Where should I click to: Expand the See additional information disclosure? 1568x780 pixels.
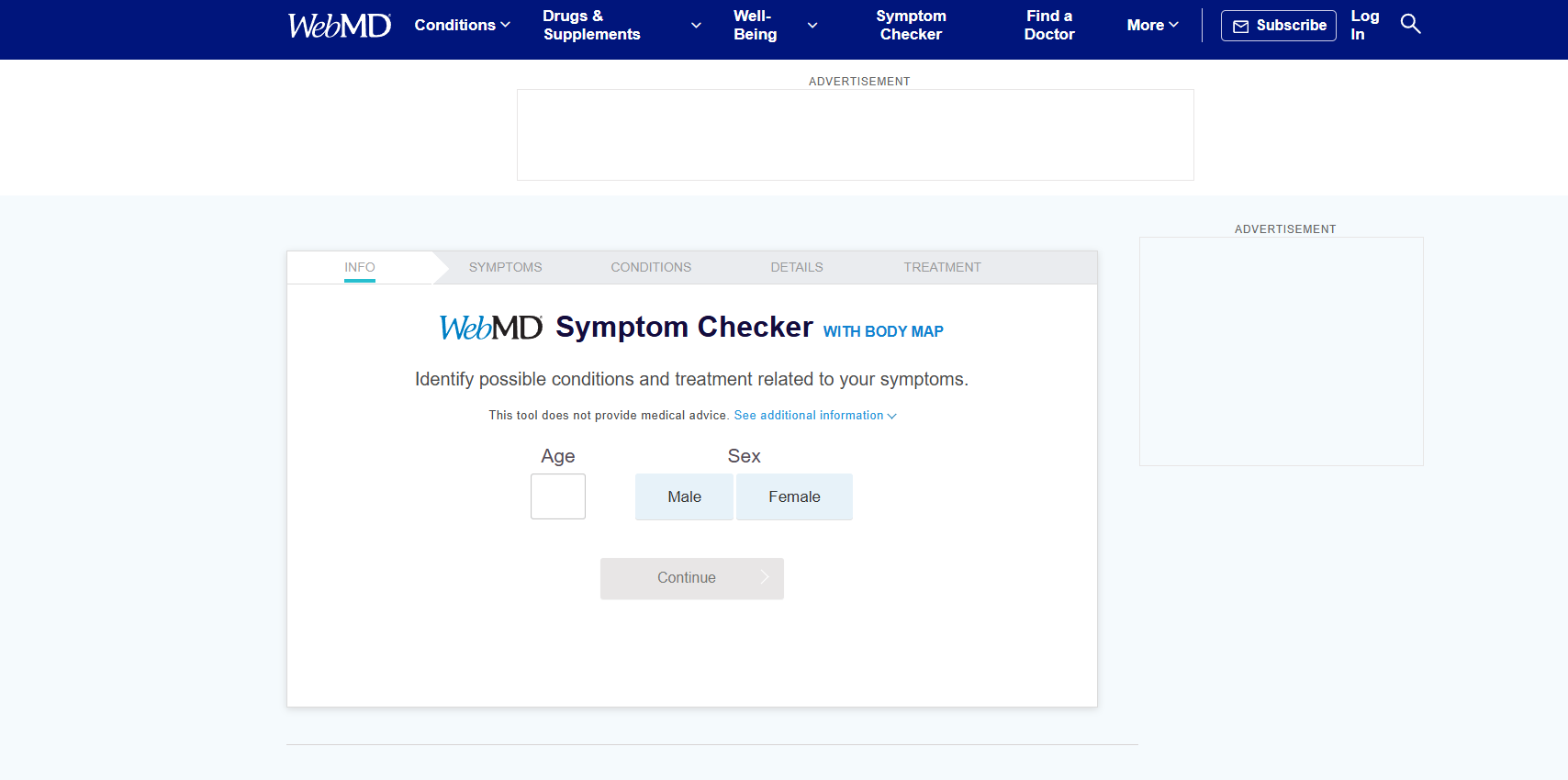click(813, 415)
